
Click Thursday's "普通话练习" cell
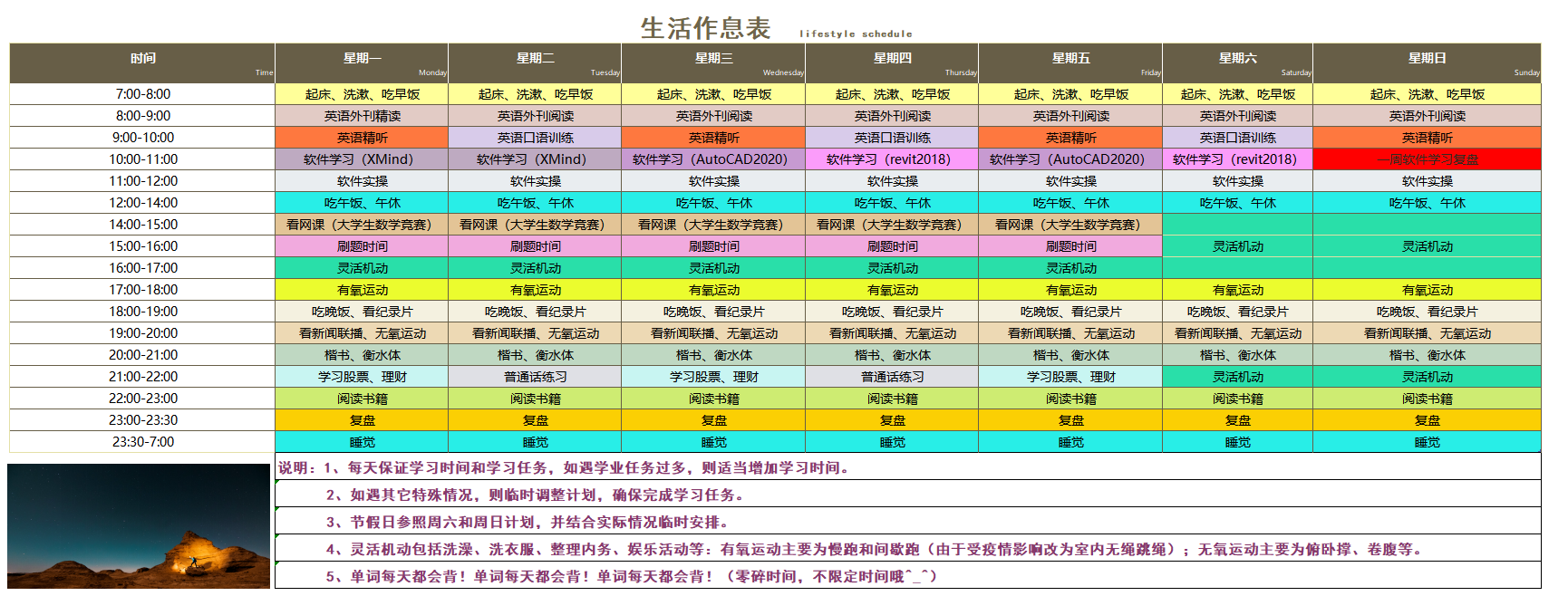click(892, 377)
